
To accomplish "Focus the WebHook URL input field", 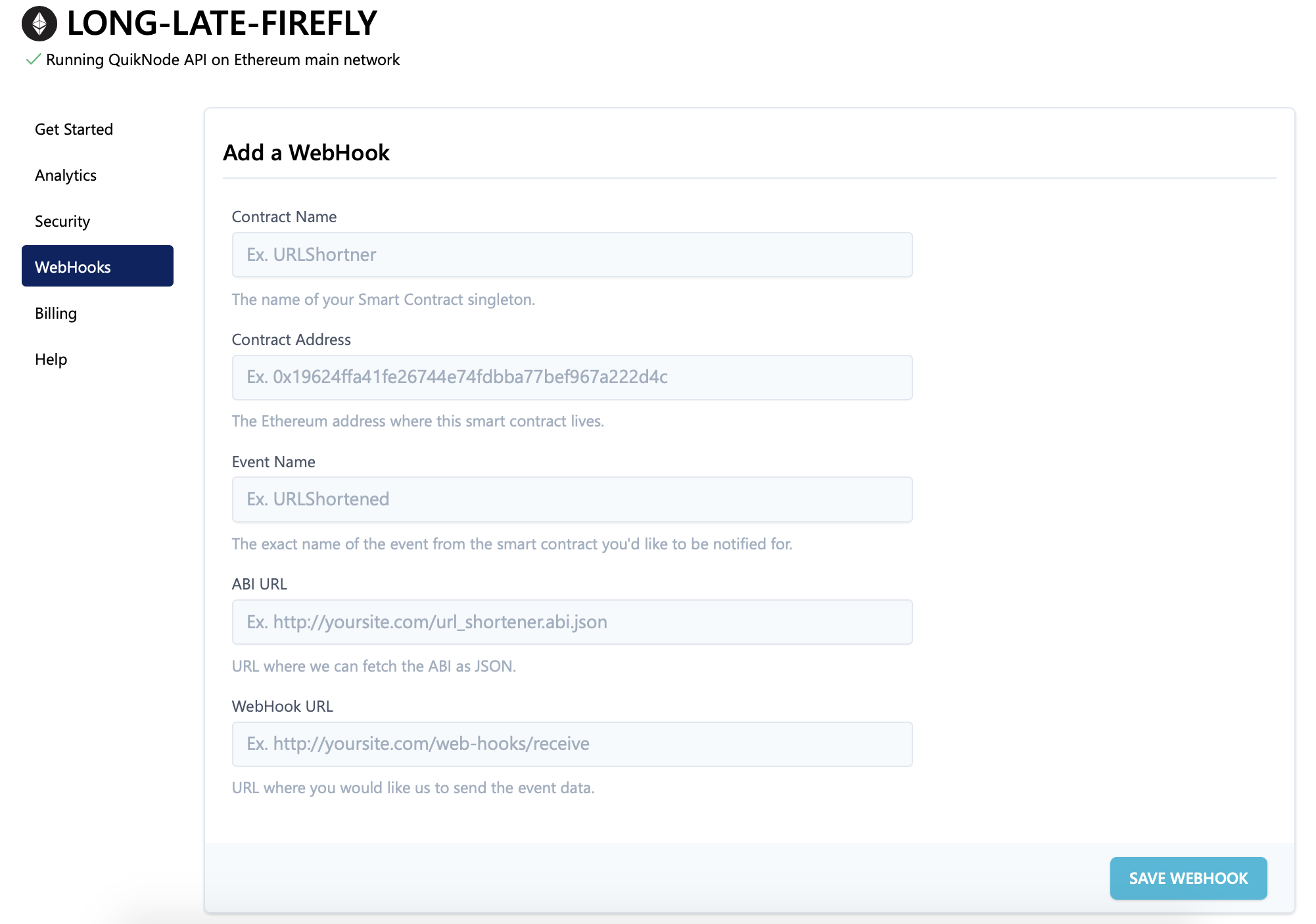I will [x=572, y=744].
